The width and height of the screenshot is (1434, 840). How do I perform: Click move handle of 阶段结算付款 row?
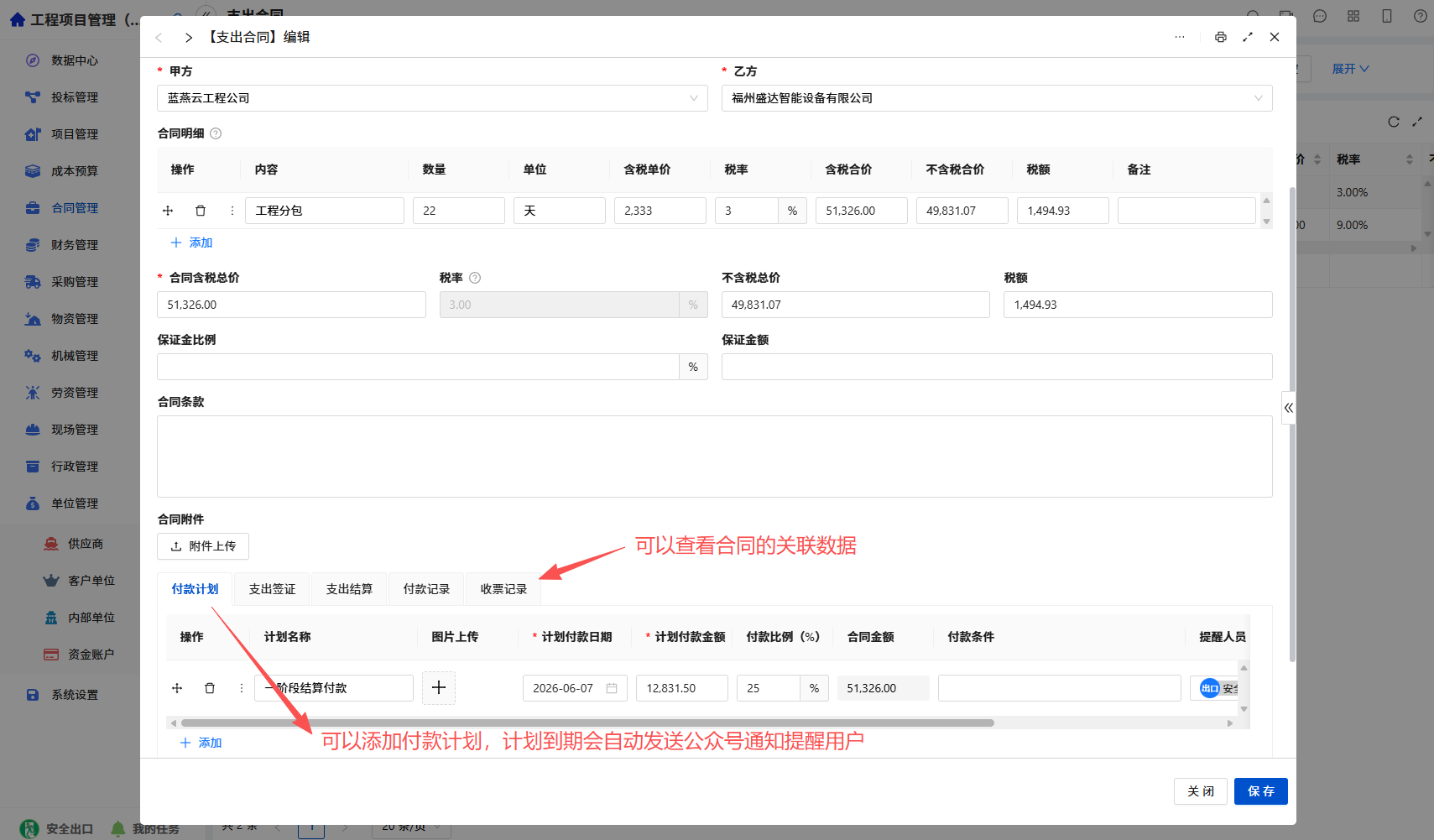click(x=177, y=688)
